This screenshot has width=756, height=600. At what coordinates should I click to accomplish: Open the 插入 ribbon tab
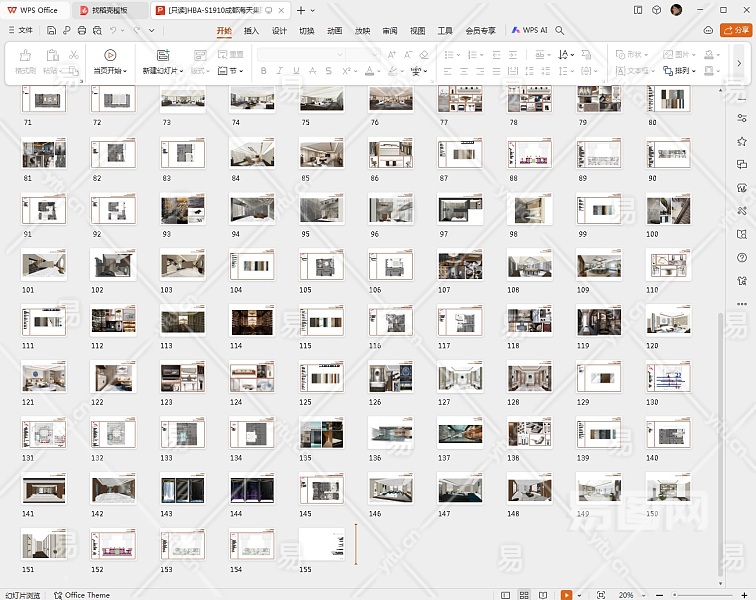pos(251,30)
